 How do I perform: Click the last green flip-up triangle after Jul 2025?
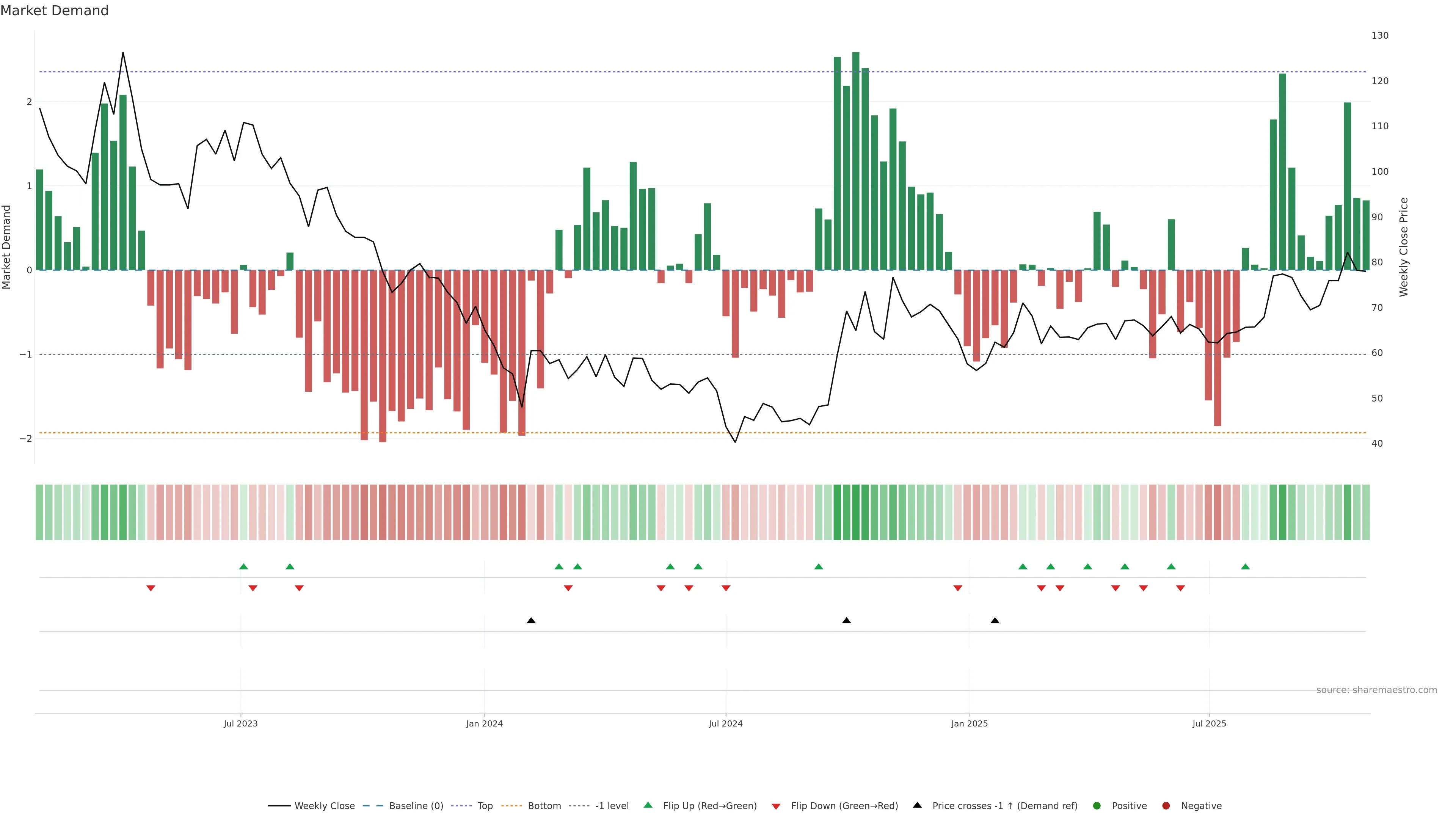click(x=1245, y=567)
